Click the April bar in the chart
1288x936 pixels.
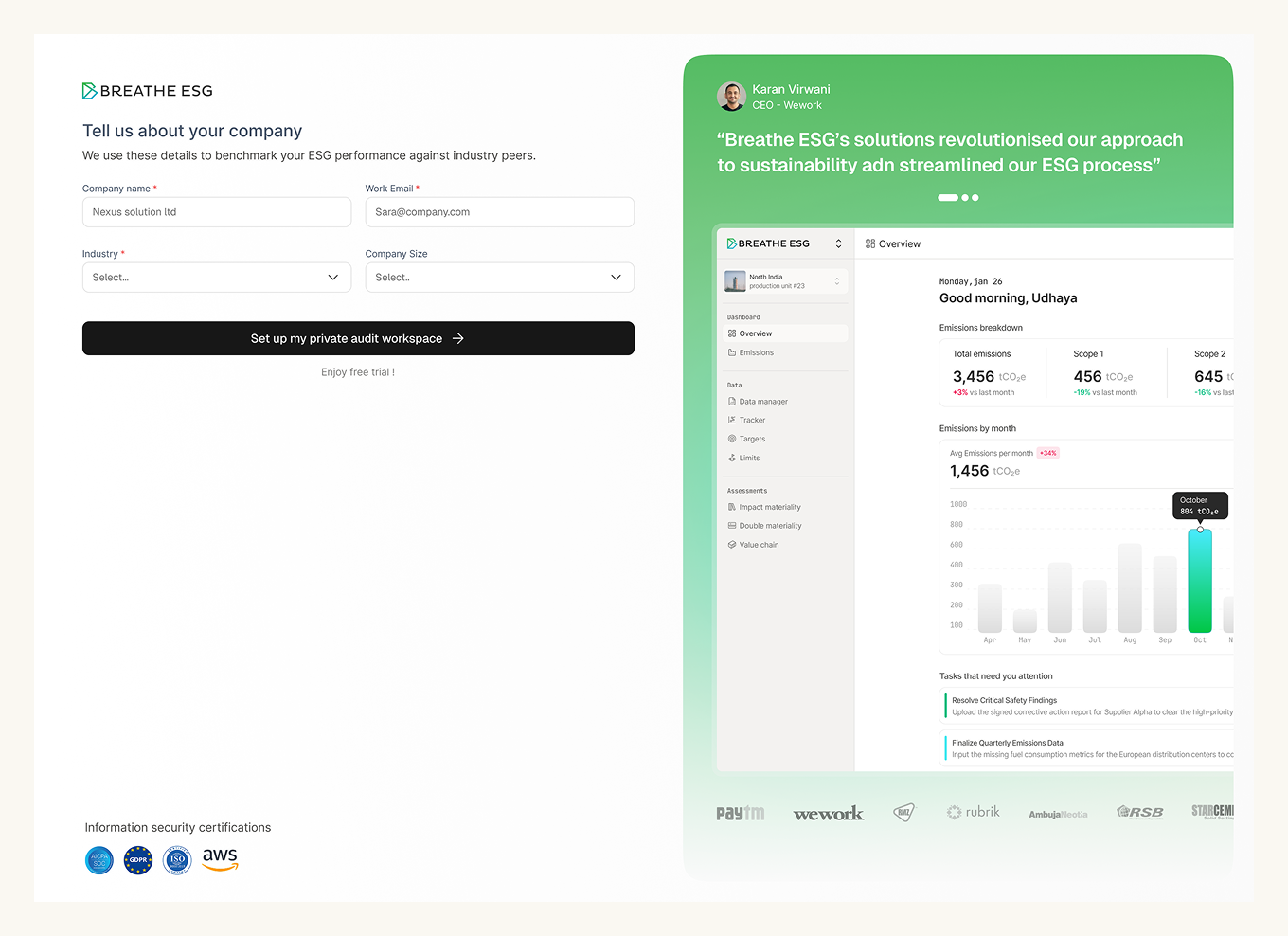tap(990, 608)
